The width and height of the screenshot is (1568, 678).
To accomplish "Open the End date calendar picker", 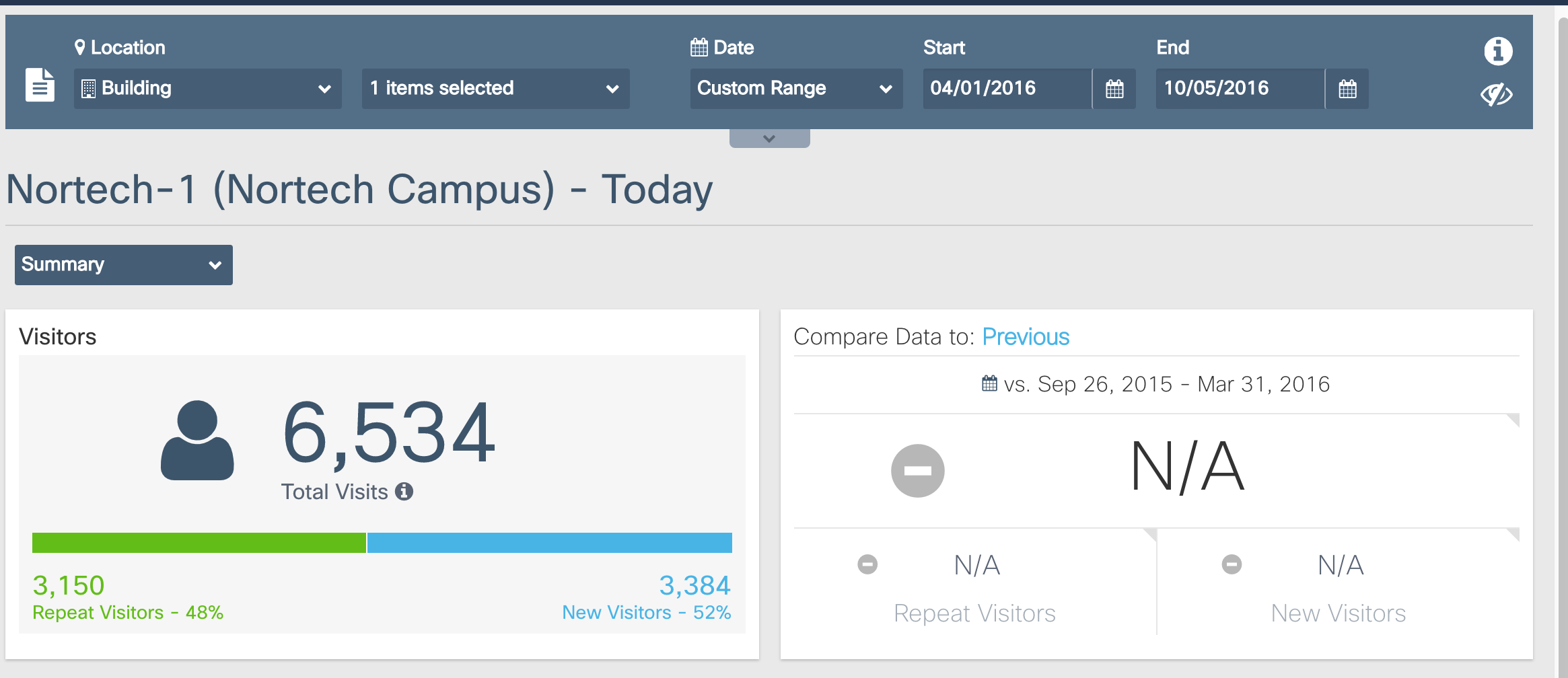I will pyautogui.click(x=1347, y=89).
